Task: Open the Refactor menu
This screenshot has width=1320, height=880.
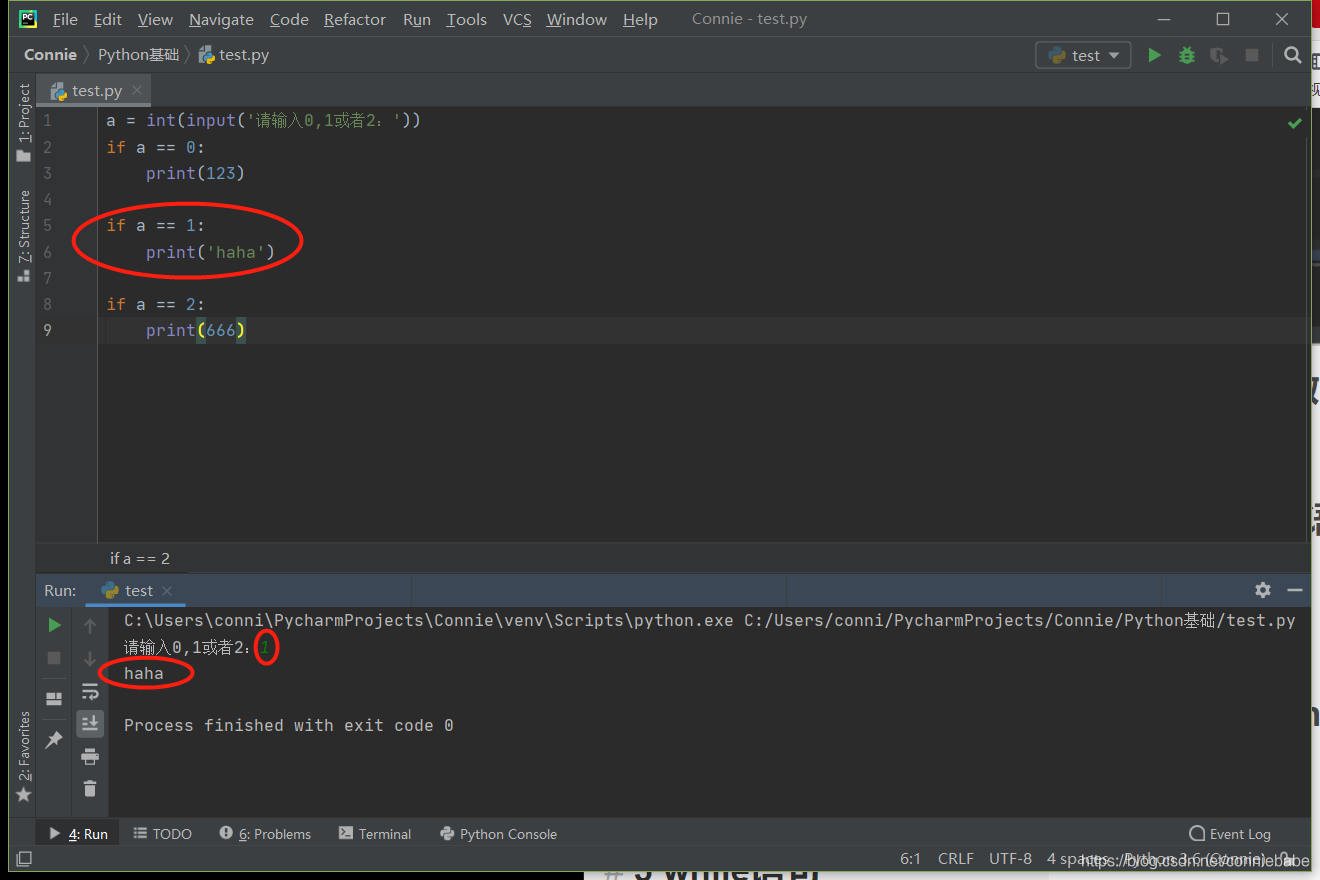Action: click(355, 19)
